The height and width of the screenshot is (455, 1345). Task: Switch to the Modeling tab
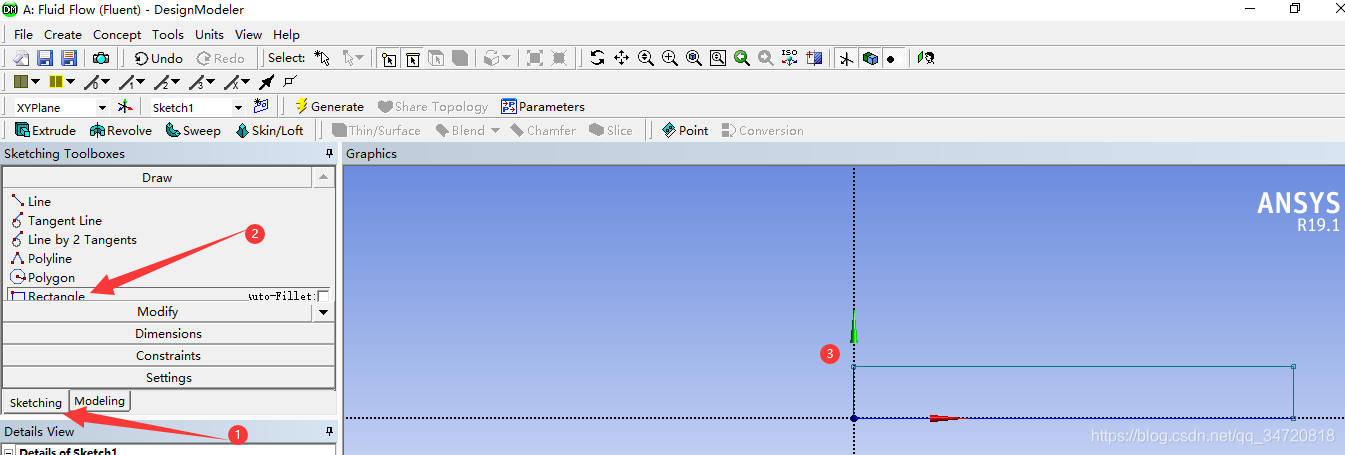point(100,401)
